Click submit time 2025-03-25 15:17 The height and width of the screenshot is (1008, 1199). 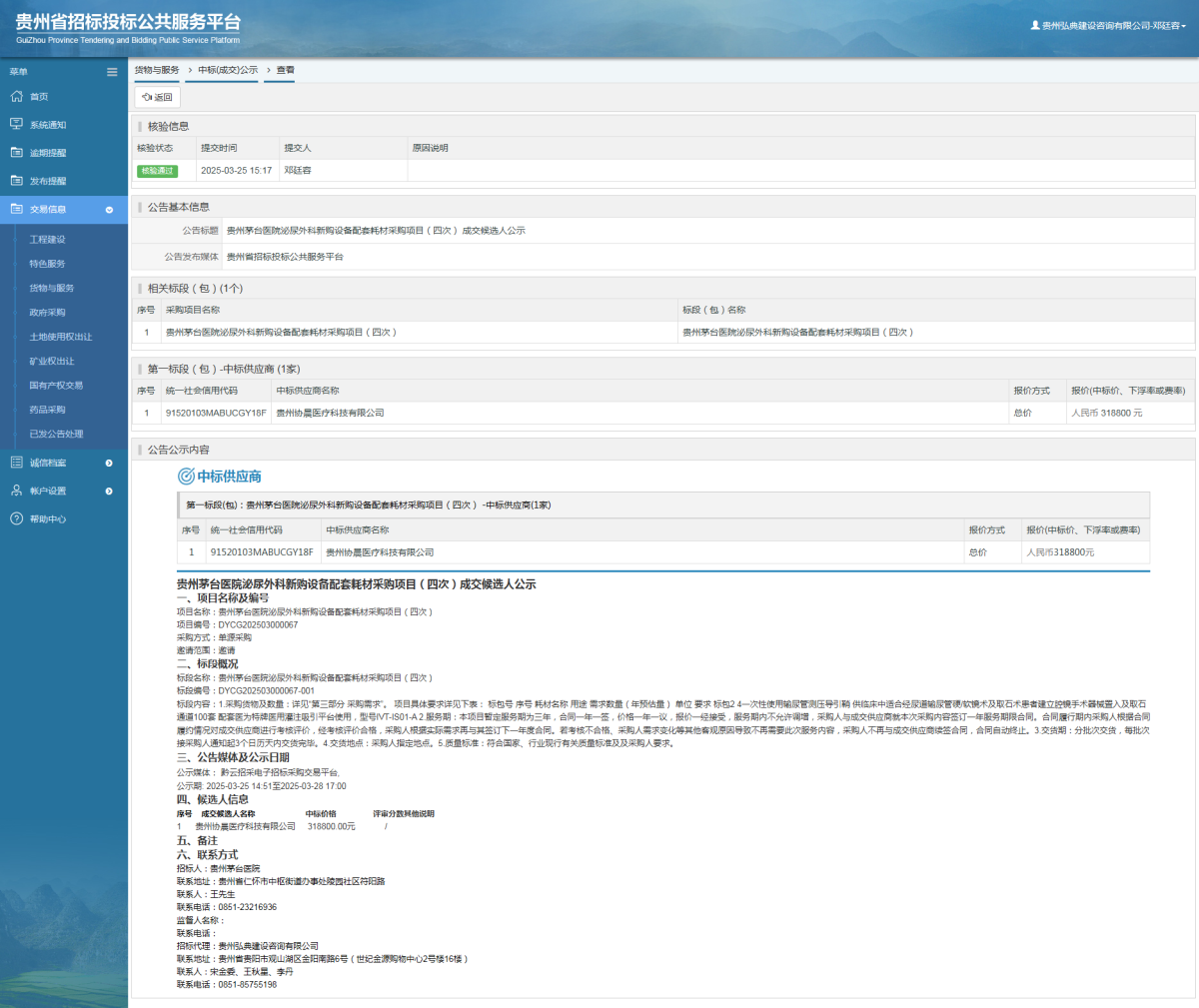click(x=237, y=171)
